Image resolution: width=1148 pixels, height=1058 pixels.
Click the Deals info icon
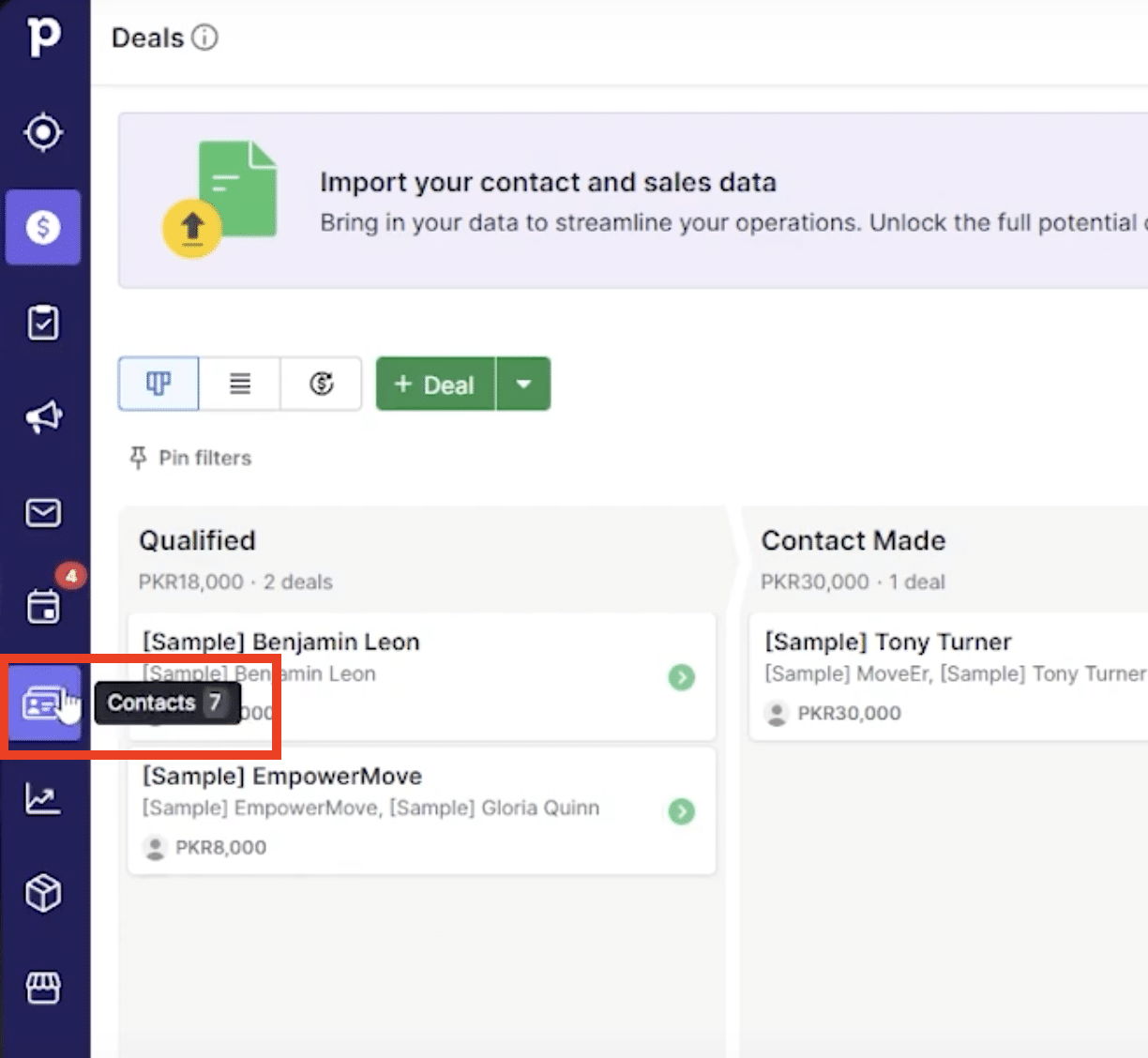pyautogui.click(x=204, y=38)
